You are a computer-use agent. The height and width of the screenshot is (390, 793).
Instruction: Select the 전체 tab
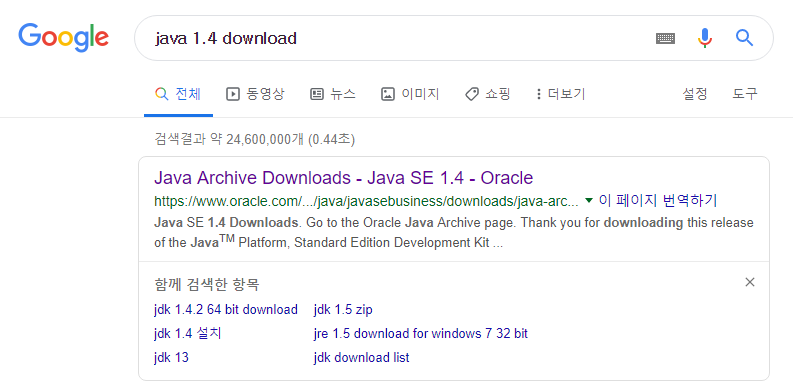coord(178,94)
